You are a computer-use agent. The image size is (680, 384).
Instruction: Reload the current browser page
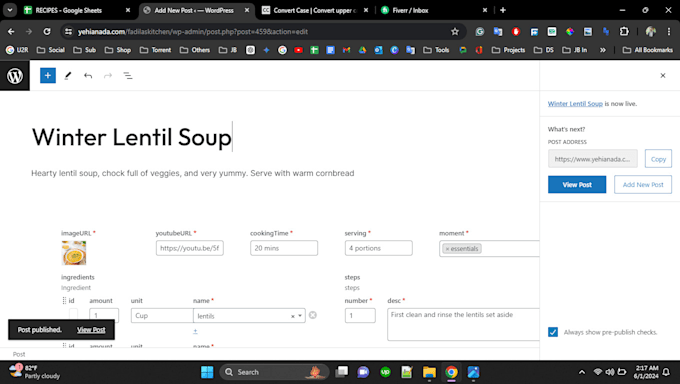tap(47, 31)
